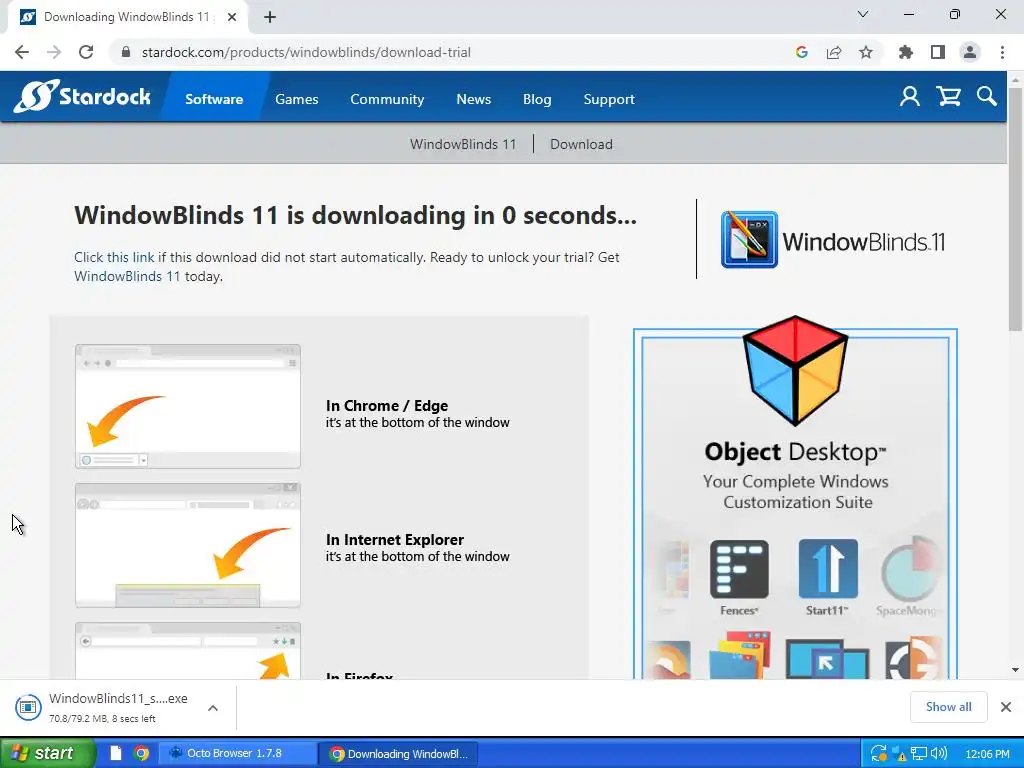Click the WindowBlinds 11 breadcrumb link
This screenshot has height=768, width=1024.
click(463, 144)
